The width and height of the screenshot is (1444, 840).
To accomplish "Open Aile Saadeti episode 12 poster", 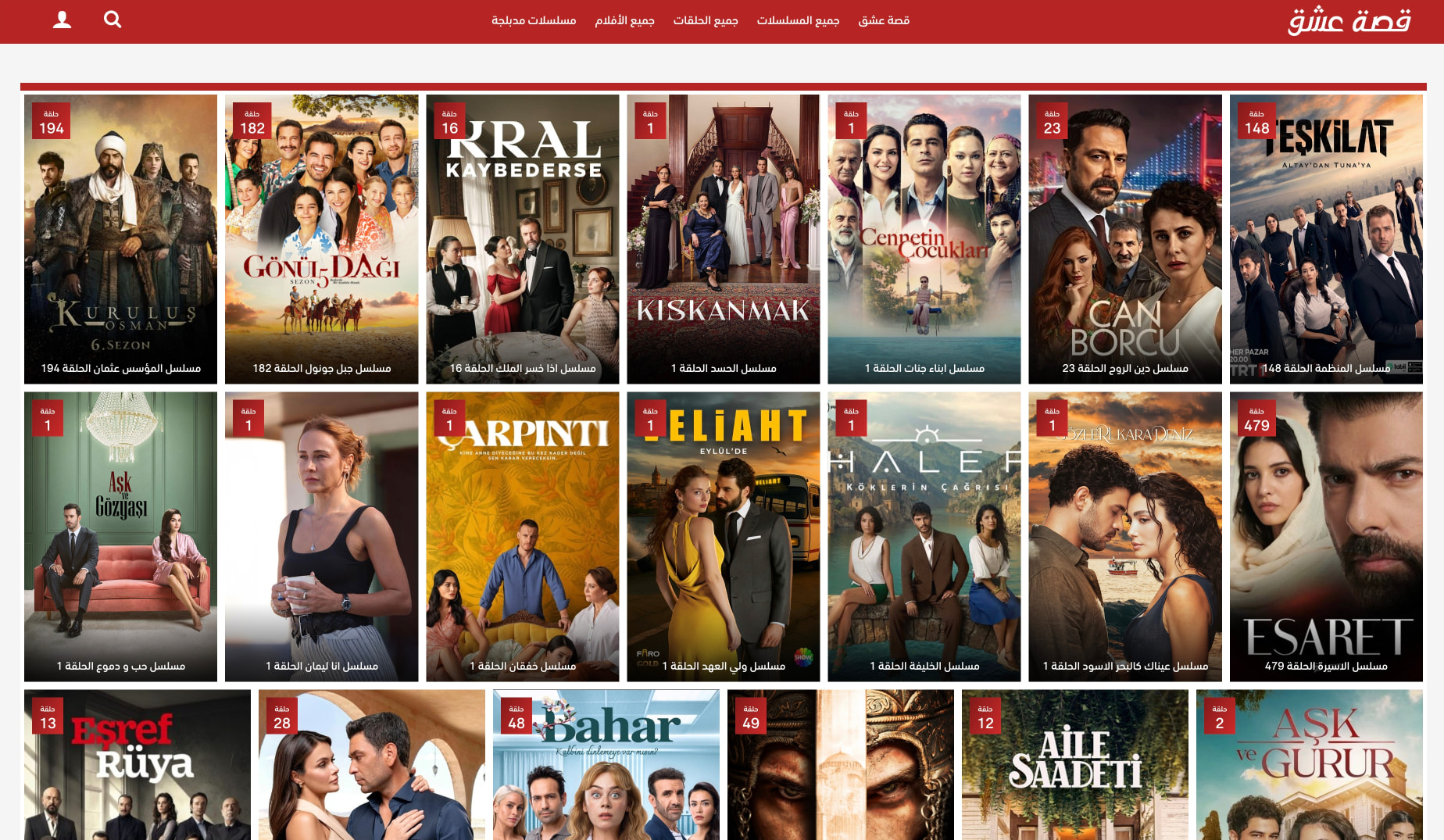I will pos(1075,765).
